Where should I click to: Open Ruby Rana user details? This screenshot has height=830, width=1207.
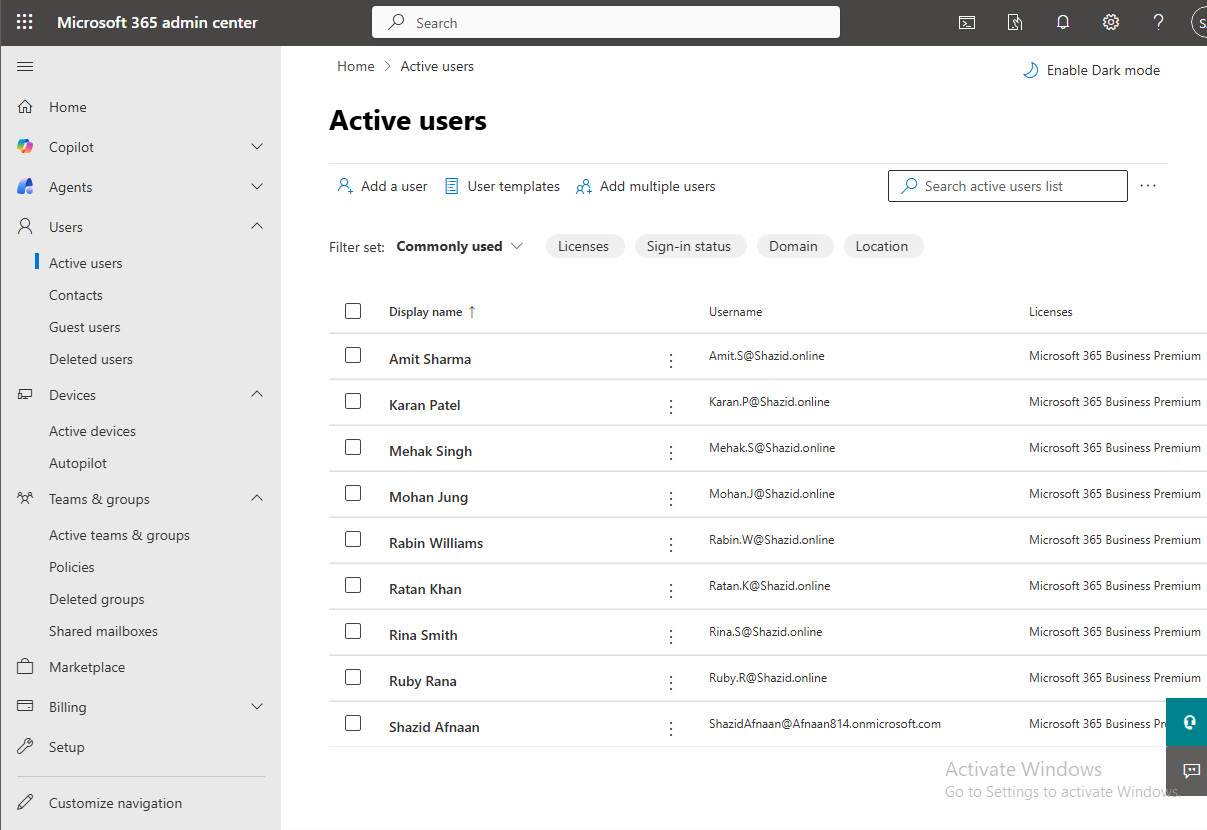tap(423, 681)
